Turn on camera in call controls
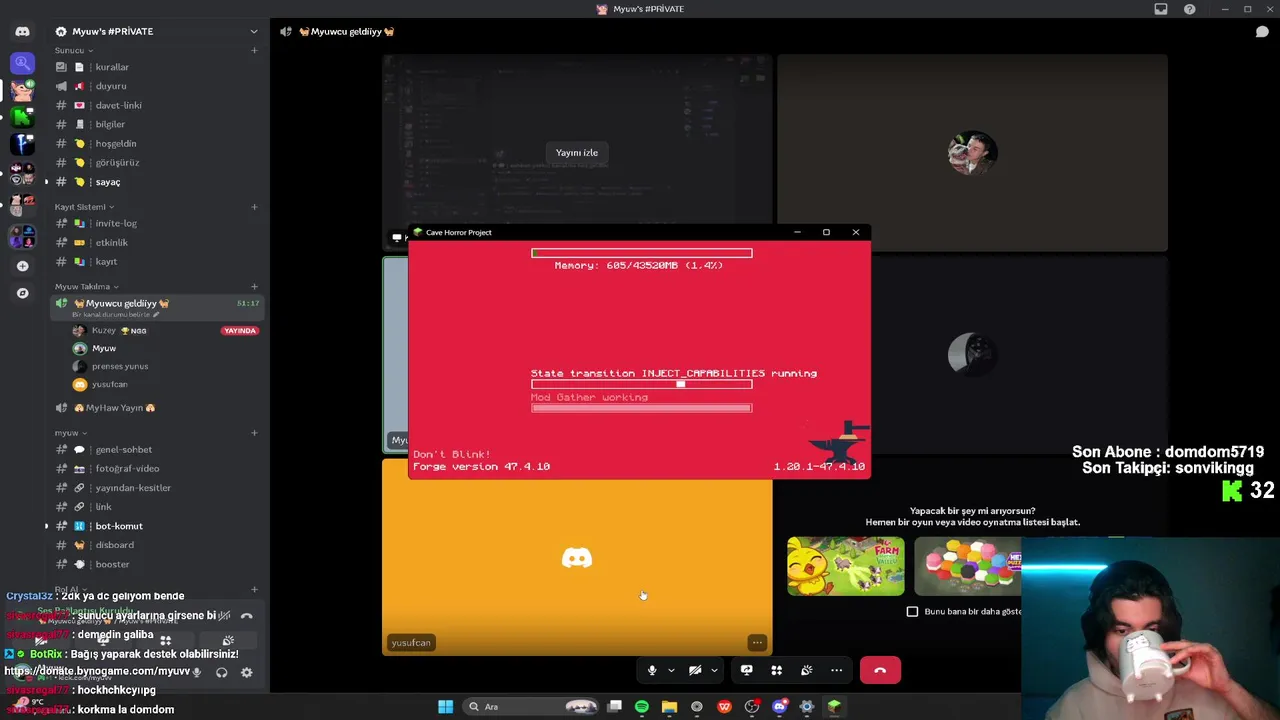 pyautogui.click(x=695, y=670)
